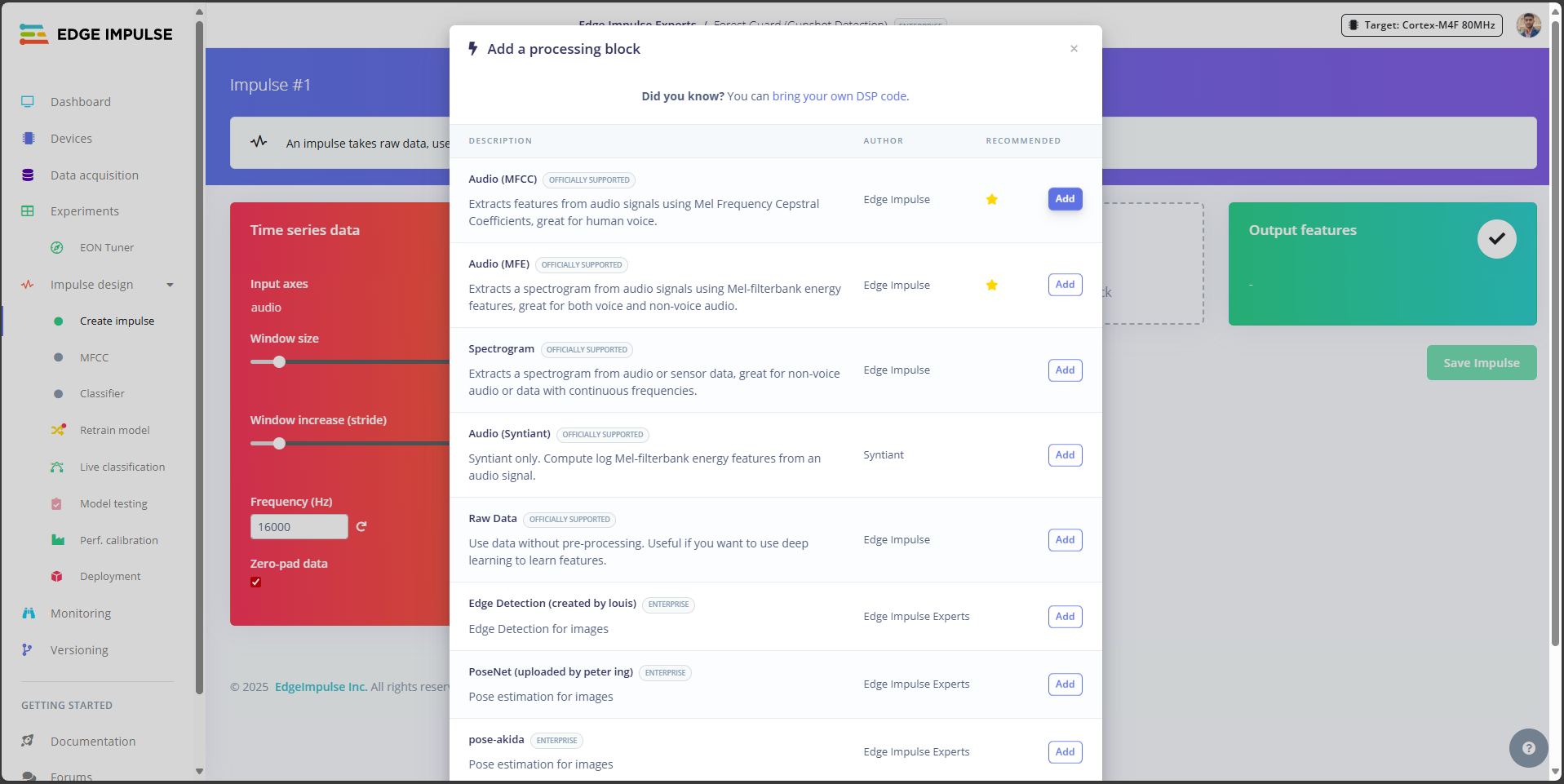Screen dimensions: 1564x784
Task: Open the help question mark bubble
Action: pyautogui.click(x=1529, y=748)
